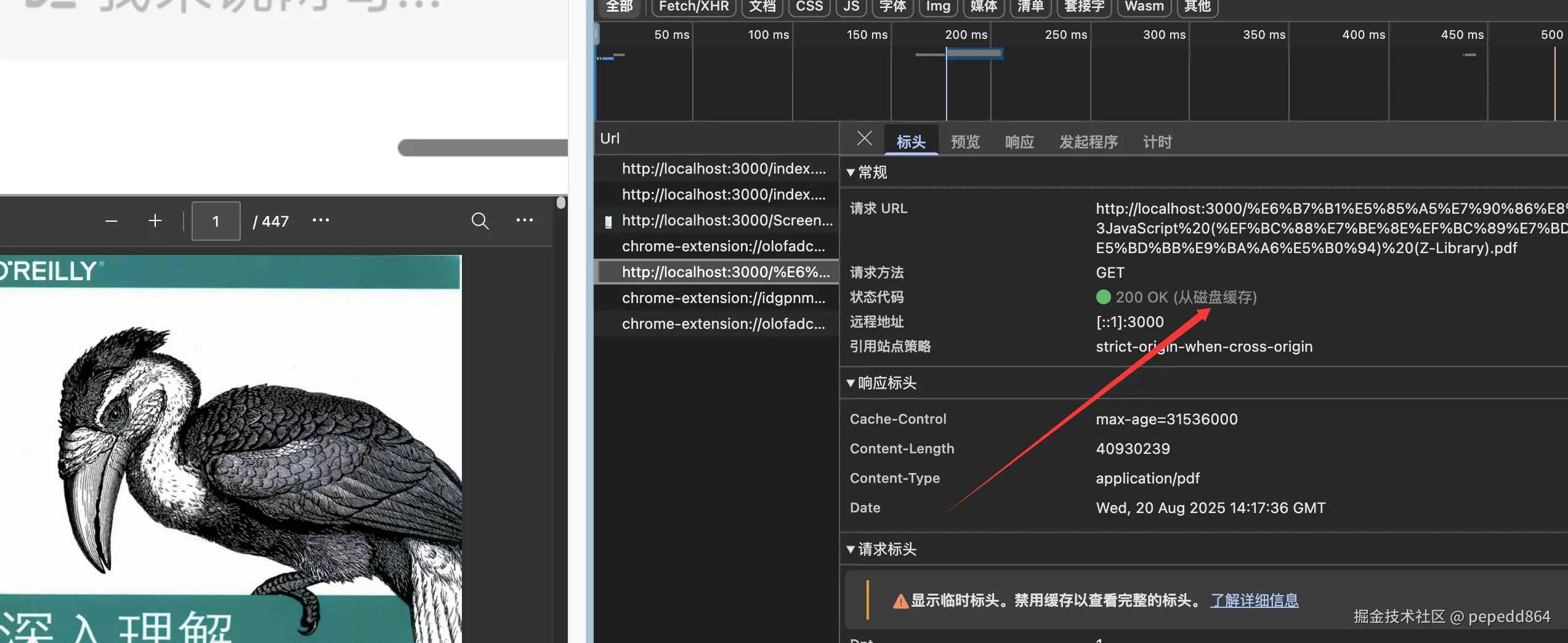Click the Cache-Control value max-age=31536000
Viewport: 1568px width, 643px height.
coord(1167,419)
